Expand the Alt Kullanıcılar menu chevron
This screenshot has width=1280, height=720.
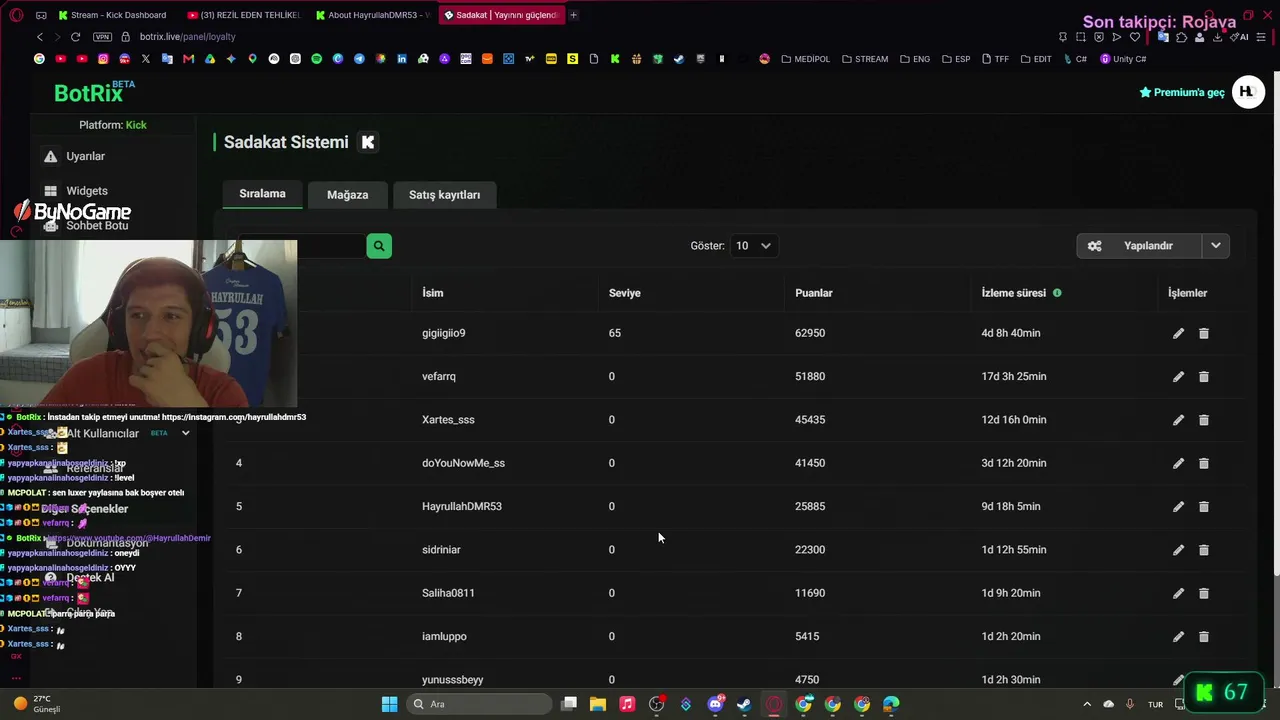185,434
